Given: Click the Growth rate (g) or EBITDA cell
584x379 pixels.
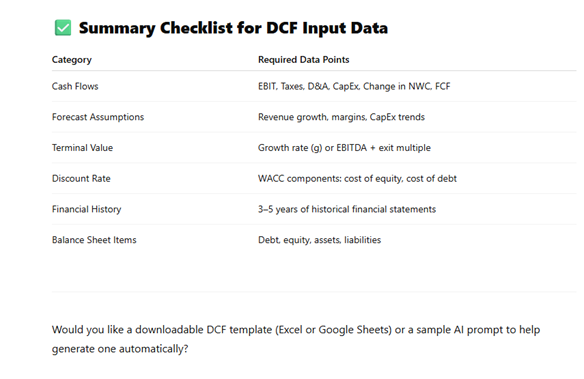Looking at the screenshot, I should [344, 148].
